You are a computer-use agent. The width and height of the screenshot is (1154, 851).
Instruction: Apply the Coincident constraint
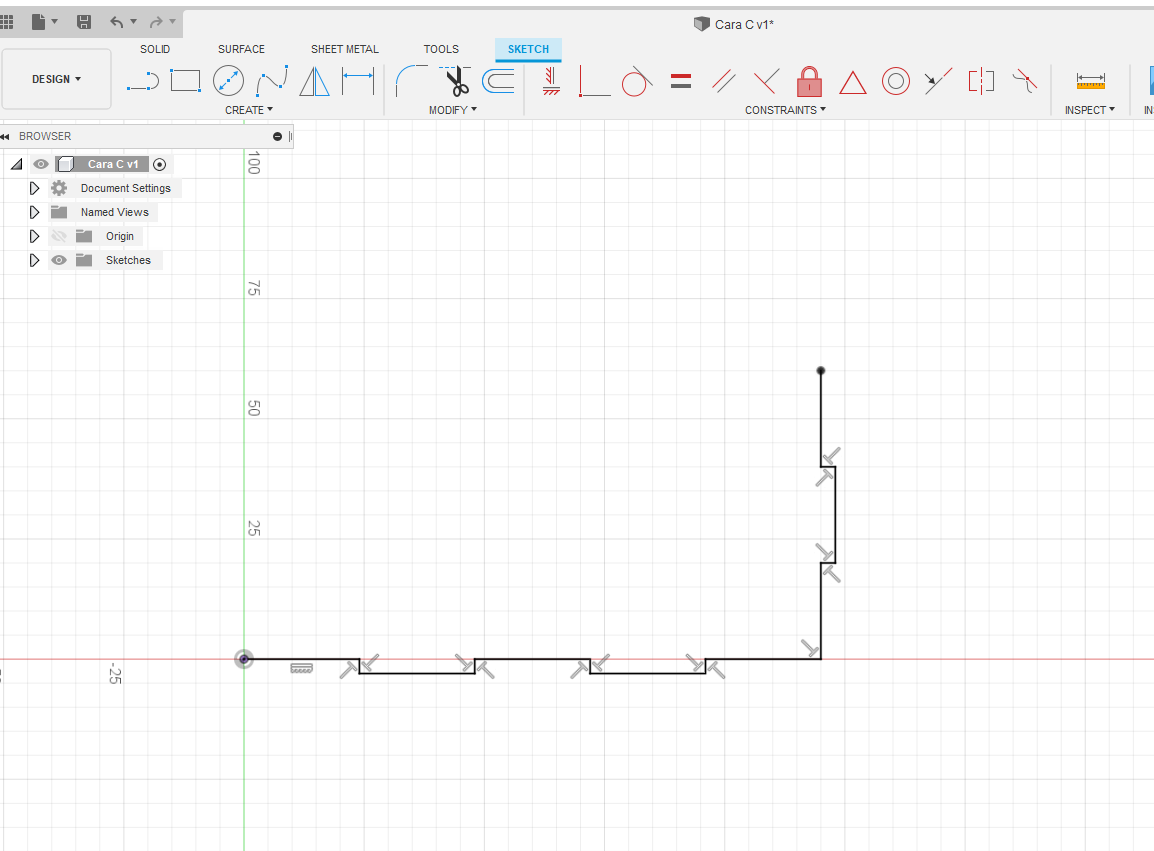point(595,81)
